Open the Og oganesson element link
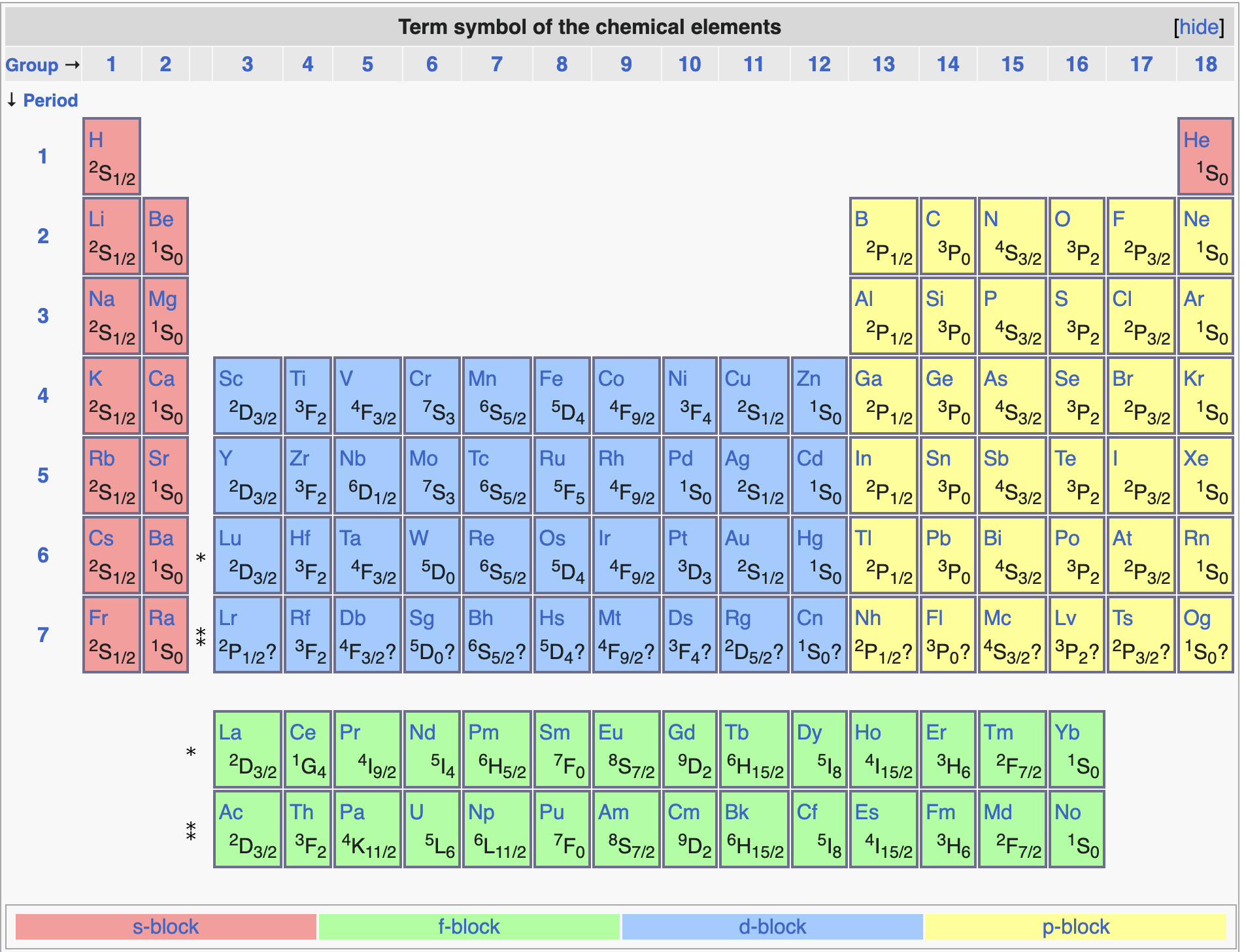 [x=1197, y=618]
